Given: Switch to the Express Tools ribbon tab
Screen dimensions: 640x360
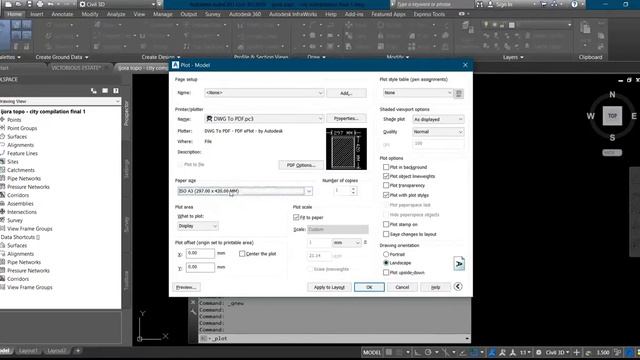Looking at the screenshot, I should [429, 14].
